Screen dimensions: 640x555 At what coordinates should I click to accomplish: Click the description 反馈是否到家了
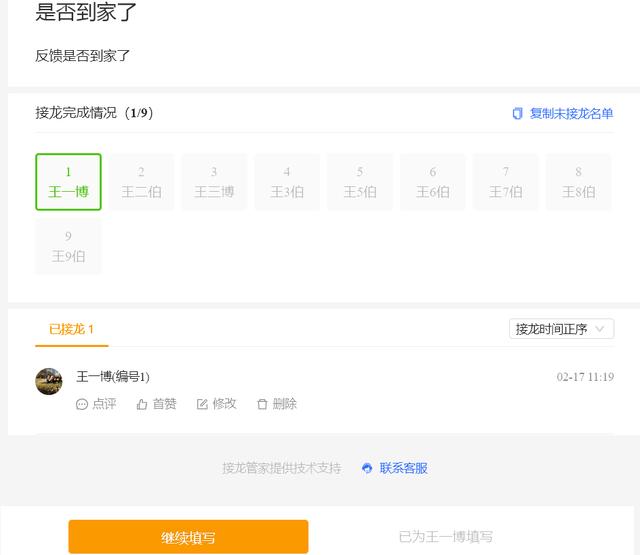(x=82, y=56)
